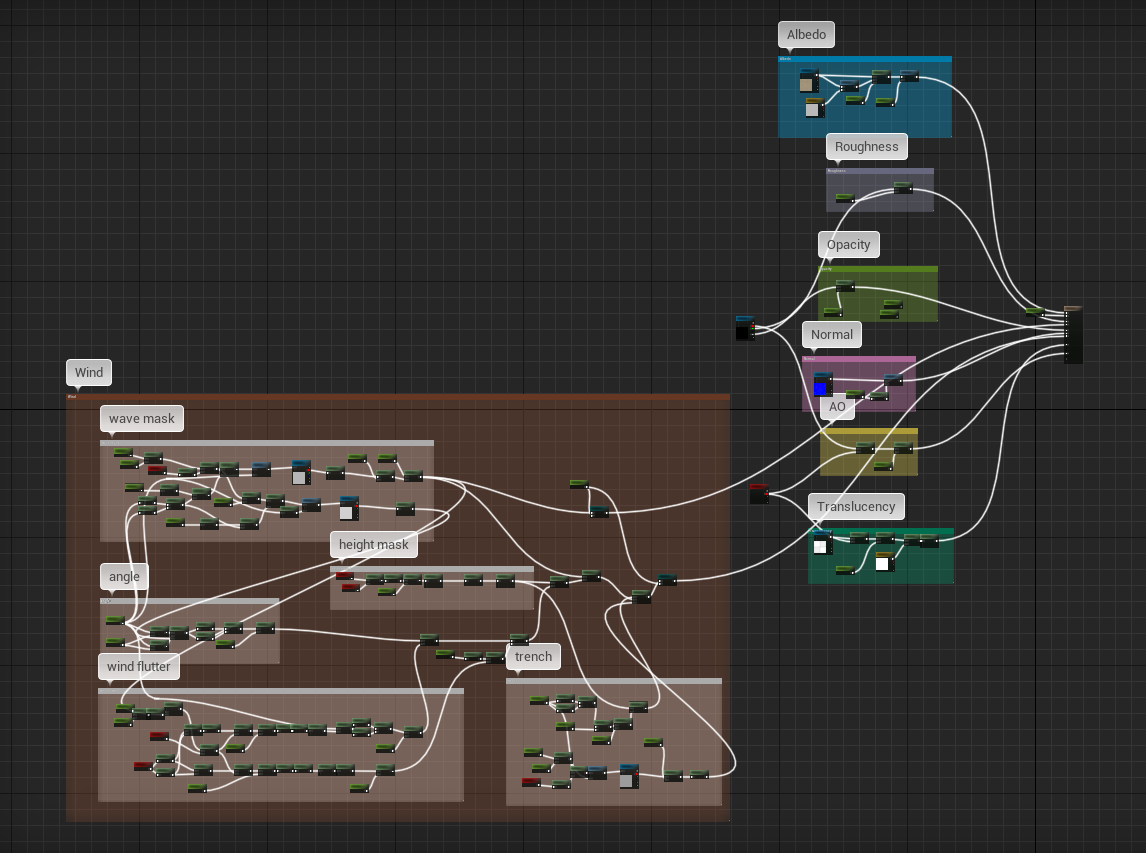
Task: Select the height mask comment header bar
Action: click(432, 569)
